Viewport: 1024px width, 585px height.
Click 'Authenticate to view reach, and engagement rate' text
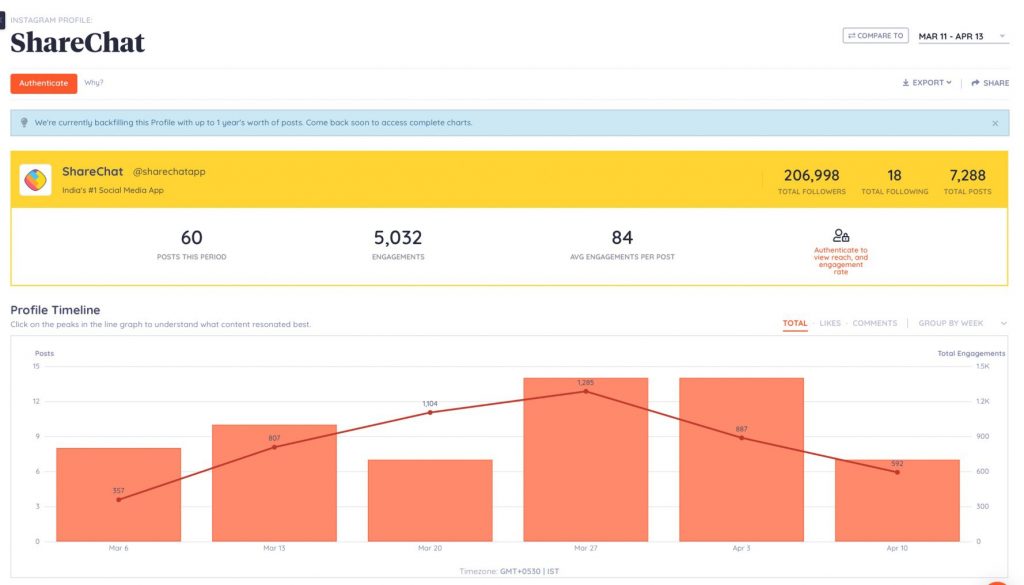click(x=840, y=261)
